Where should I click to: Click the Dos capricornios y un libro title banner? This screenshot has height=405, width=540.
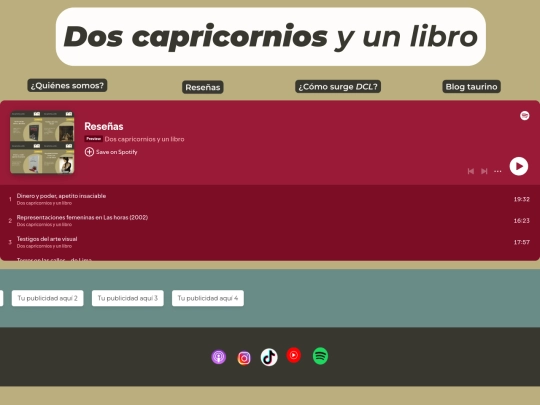(x=271, y=37)
